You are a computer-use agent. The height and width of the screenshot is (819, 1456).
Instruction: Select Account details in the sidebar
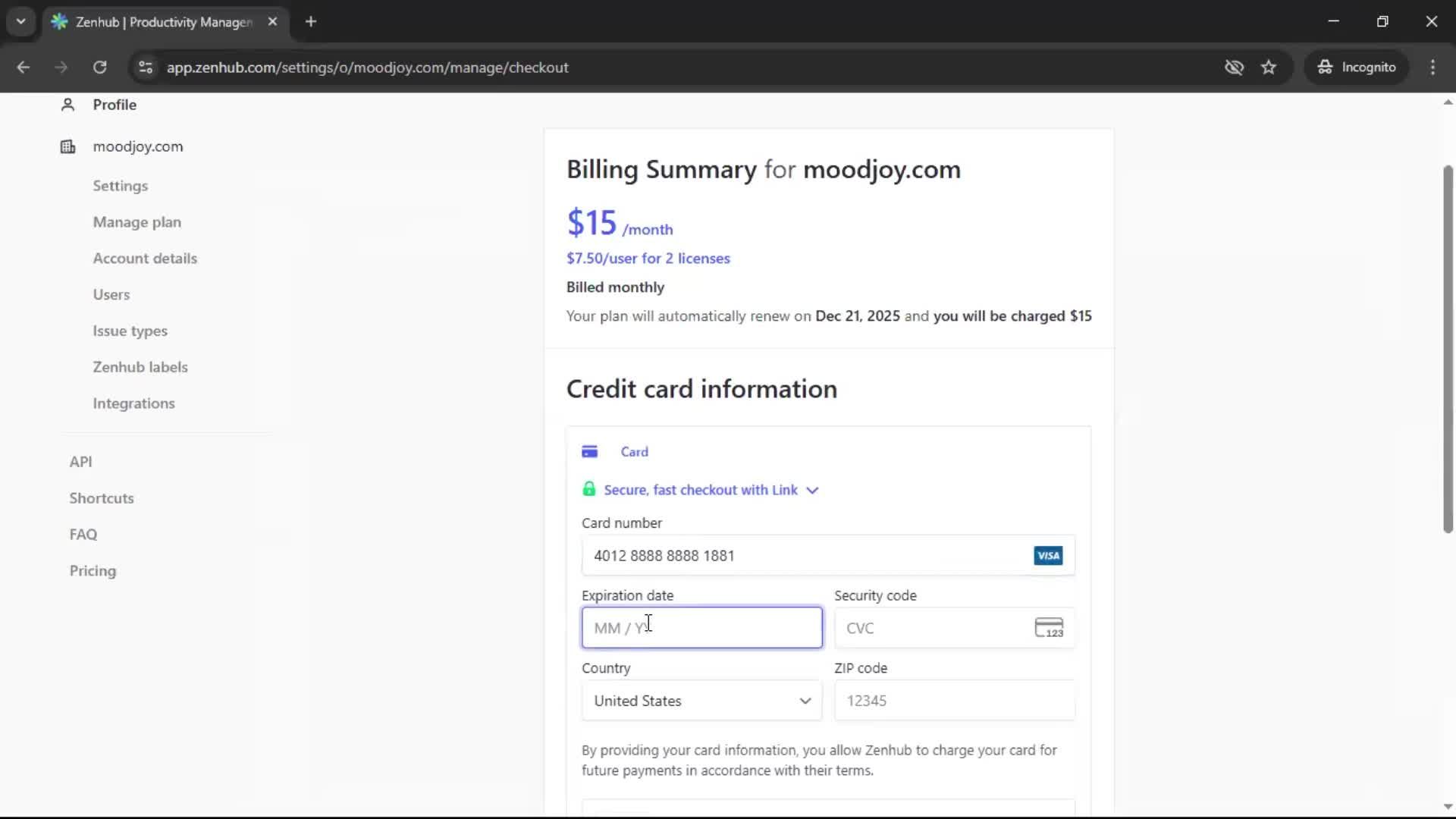(x=145, y=258)
